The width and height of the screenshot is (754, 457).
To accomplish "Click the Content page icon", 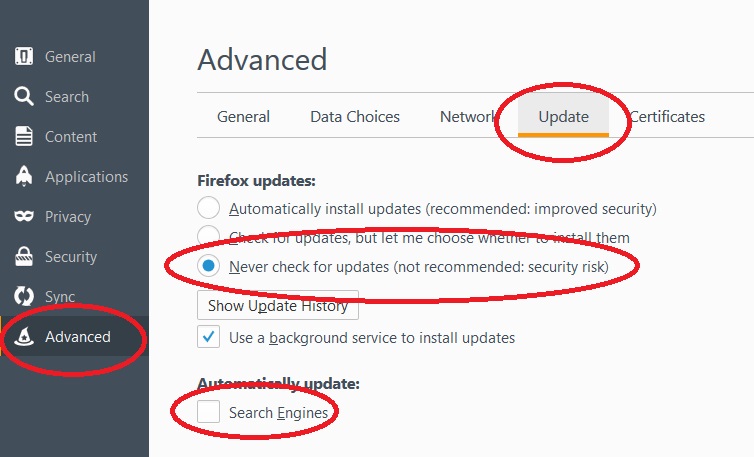I will 24,137.
